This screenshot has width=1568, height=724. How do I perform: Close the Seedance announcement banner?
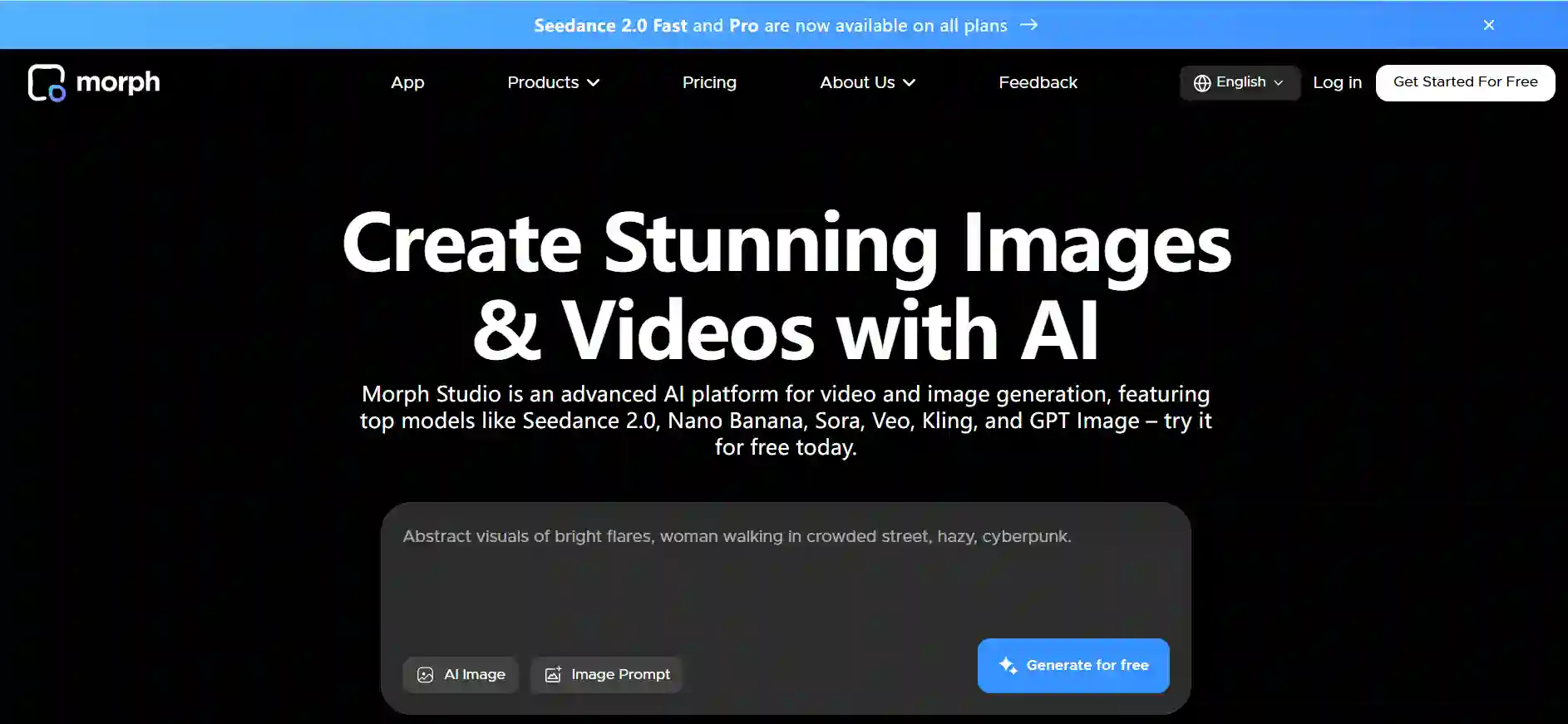point(1489,25)
